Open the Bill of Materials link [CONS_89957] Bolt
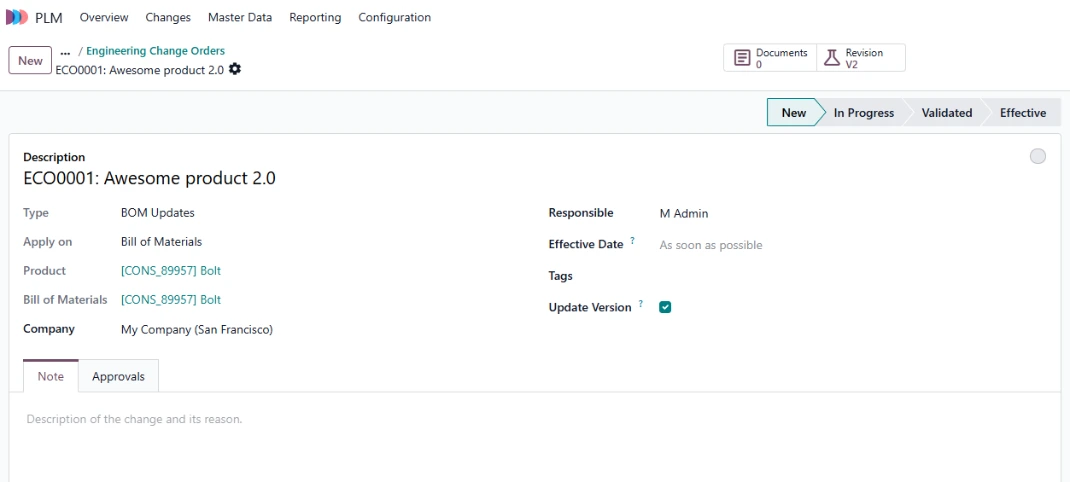This screenshot has height=482, width=1070. tap(171, 300)
